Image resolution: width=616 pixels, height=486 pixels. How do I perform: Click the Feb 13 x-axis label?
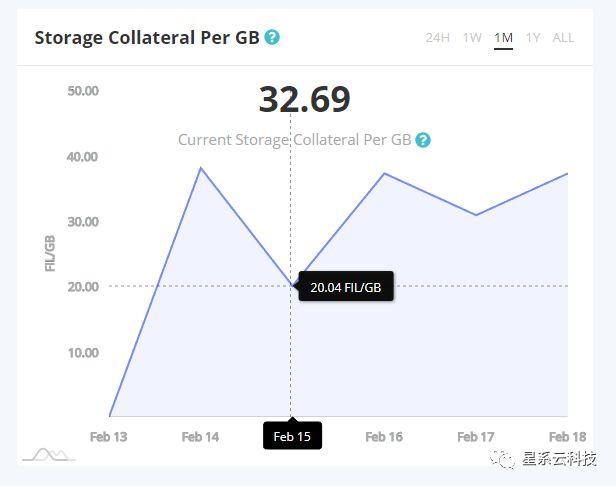coord(108,437)
